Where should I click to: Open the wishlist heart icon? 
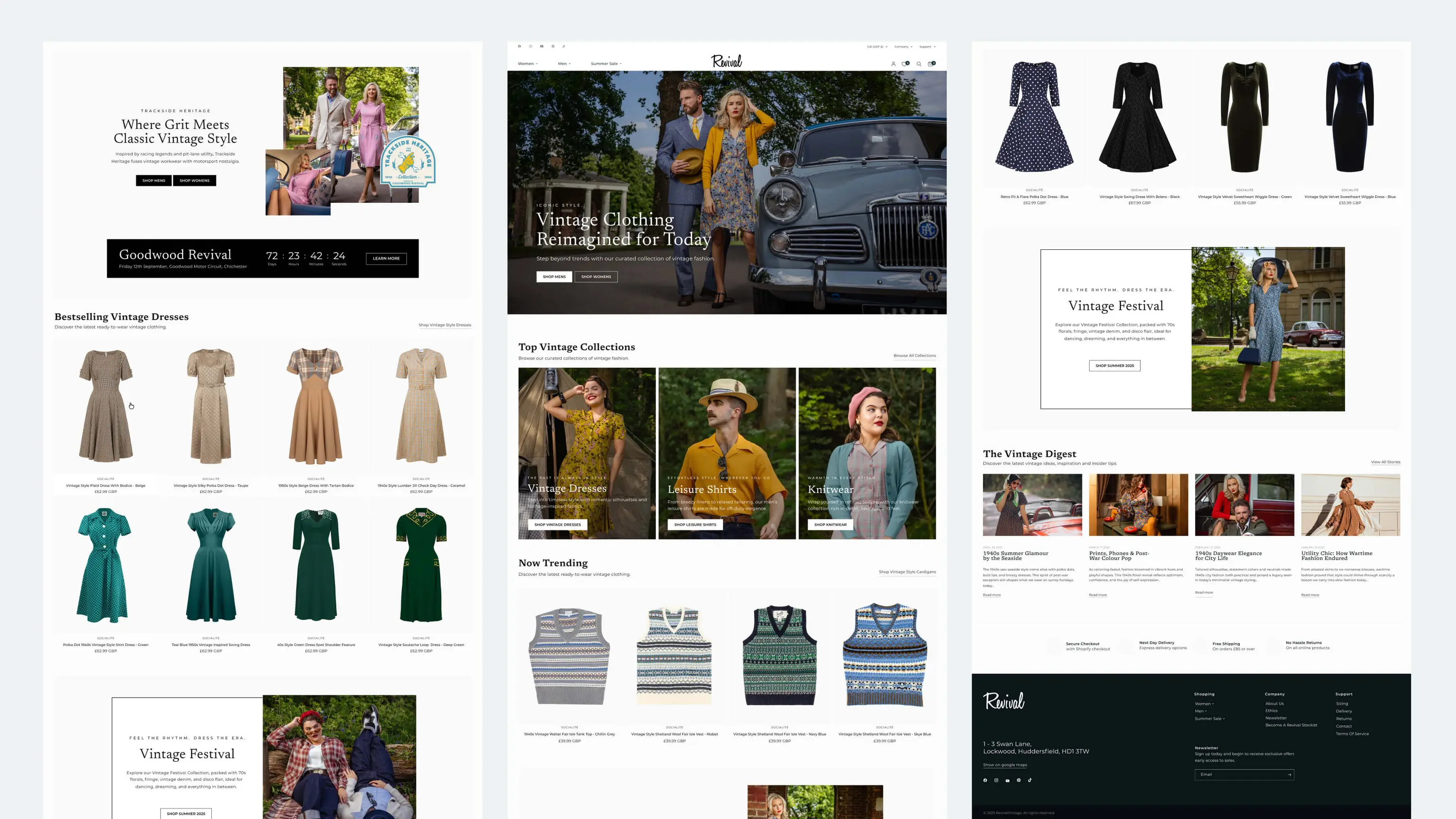tap(905, 64)
